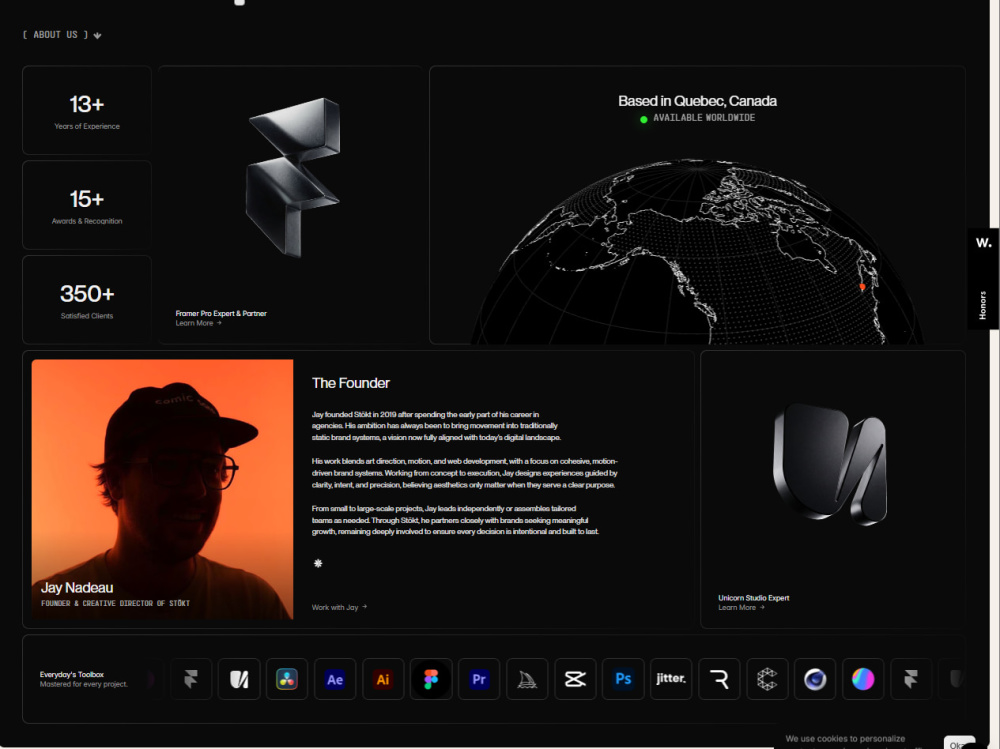Image resolution: width=1000 pixels, height=749 pixels.
Task: Click the Photoshop (Ps) icon
Action: [623, 679]
